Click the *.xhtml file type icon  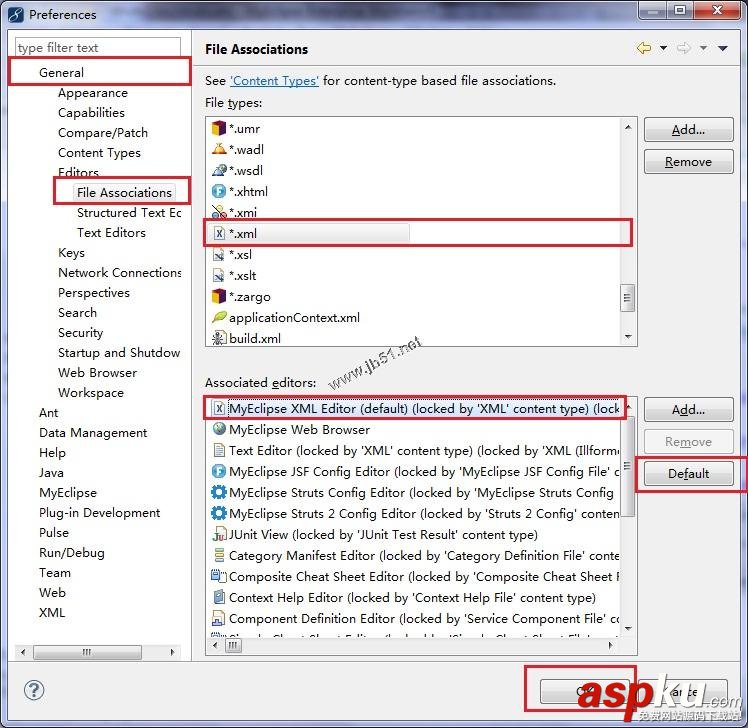(218, 191)
